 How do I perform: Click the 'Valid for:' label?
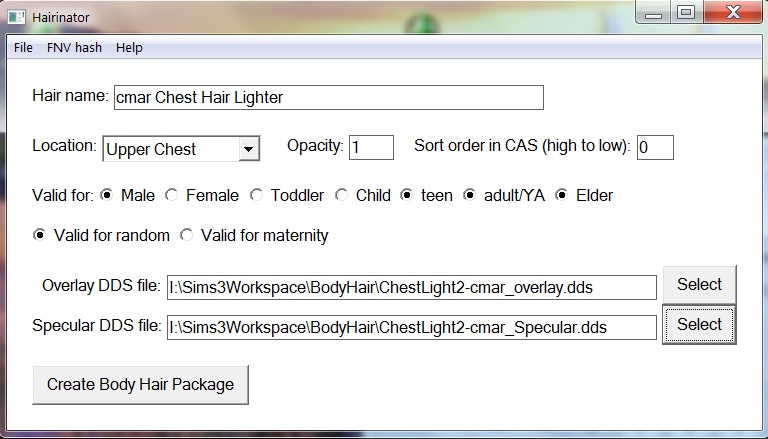(x=63, y=195)
